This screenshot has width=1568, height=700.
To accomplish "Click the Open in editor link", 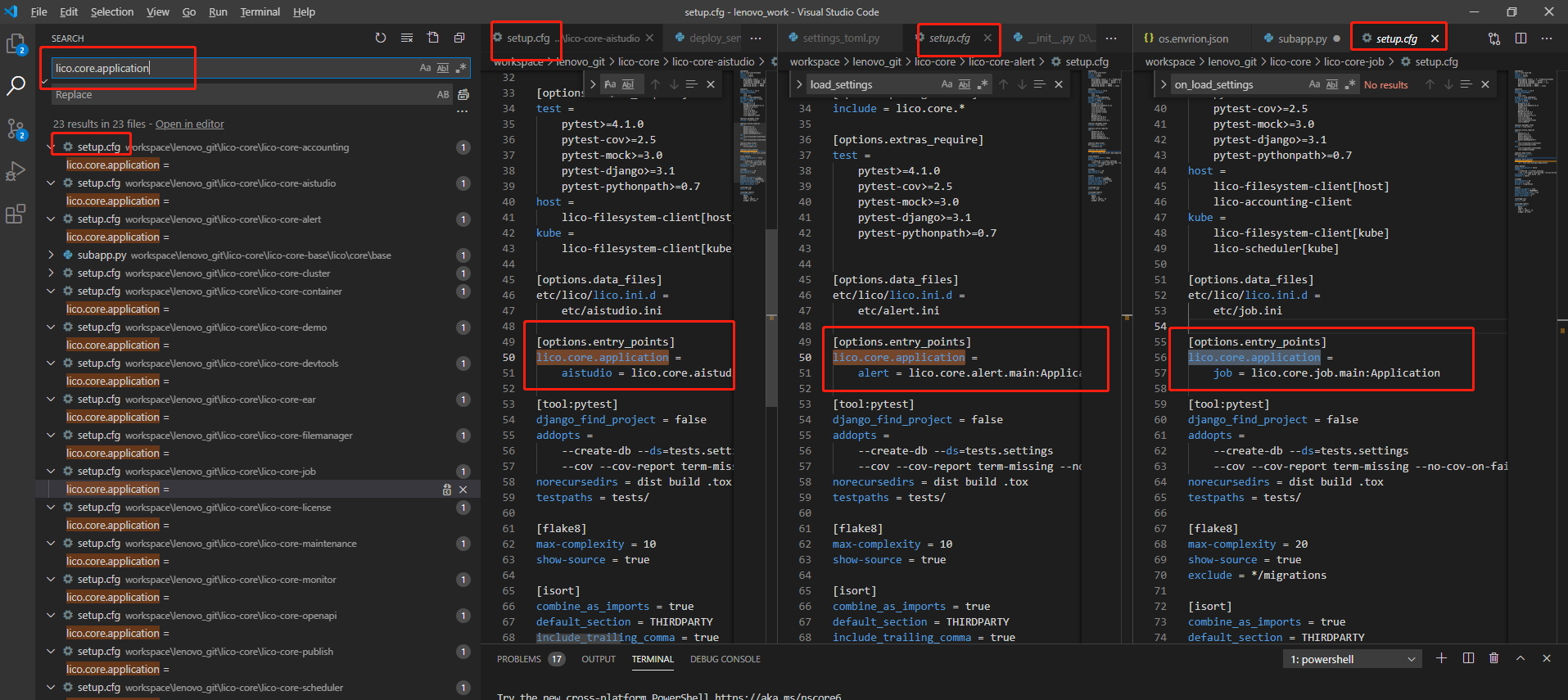I will pyautogui.click(x=189, y=124).
